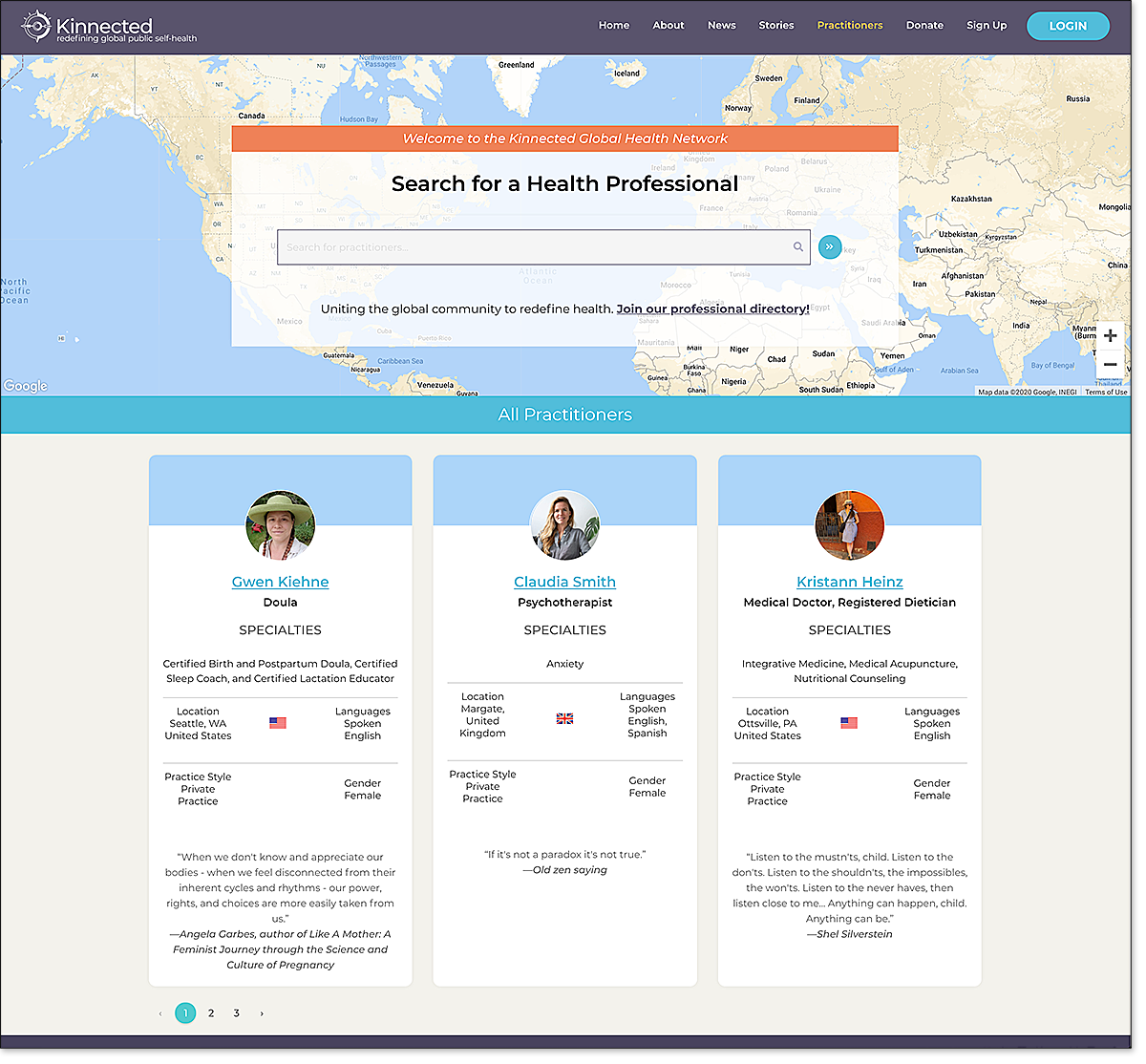Viewport: 1146px width, 1064px height.
Task: Zoom in on the map
Action: [1110, 336]
